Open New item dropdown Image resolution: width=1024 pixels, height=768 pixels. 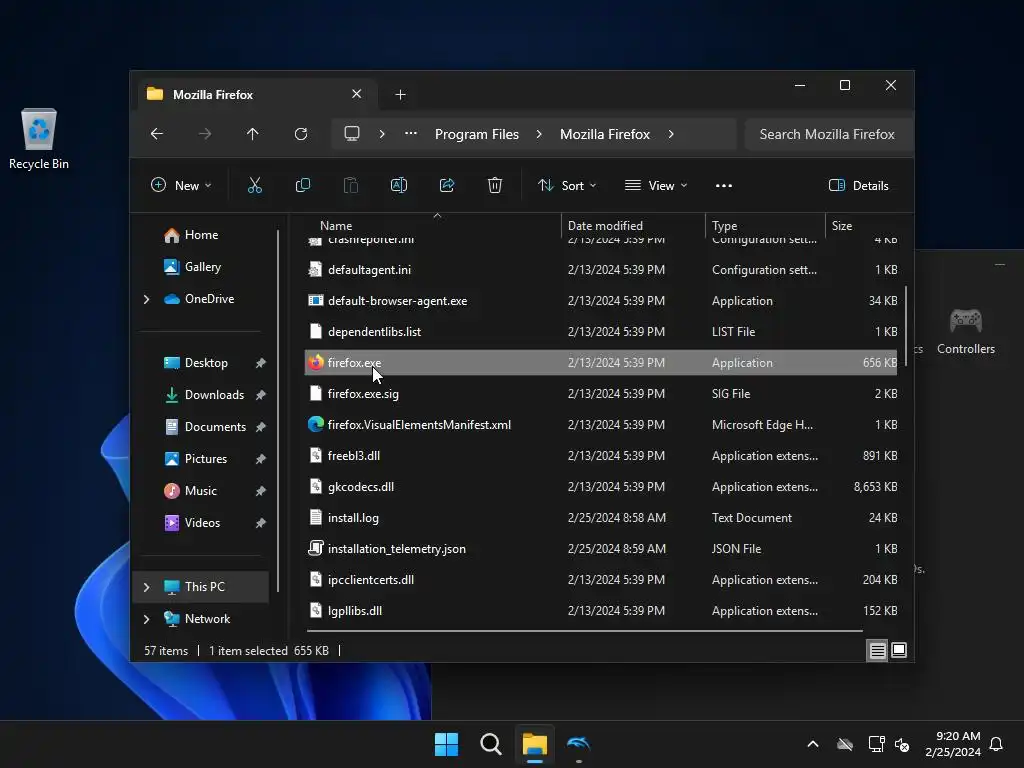(x=182, y=185)
